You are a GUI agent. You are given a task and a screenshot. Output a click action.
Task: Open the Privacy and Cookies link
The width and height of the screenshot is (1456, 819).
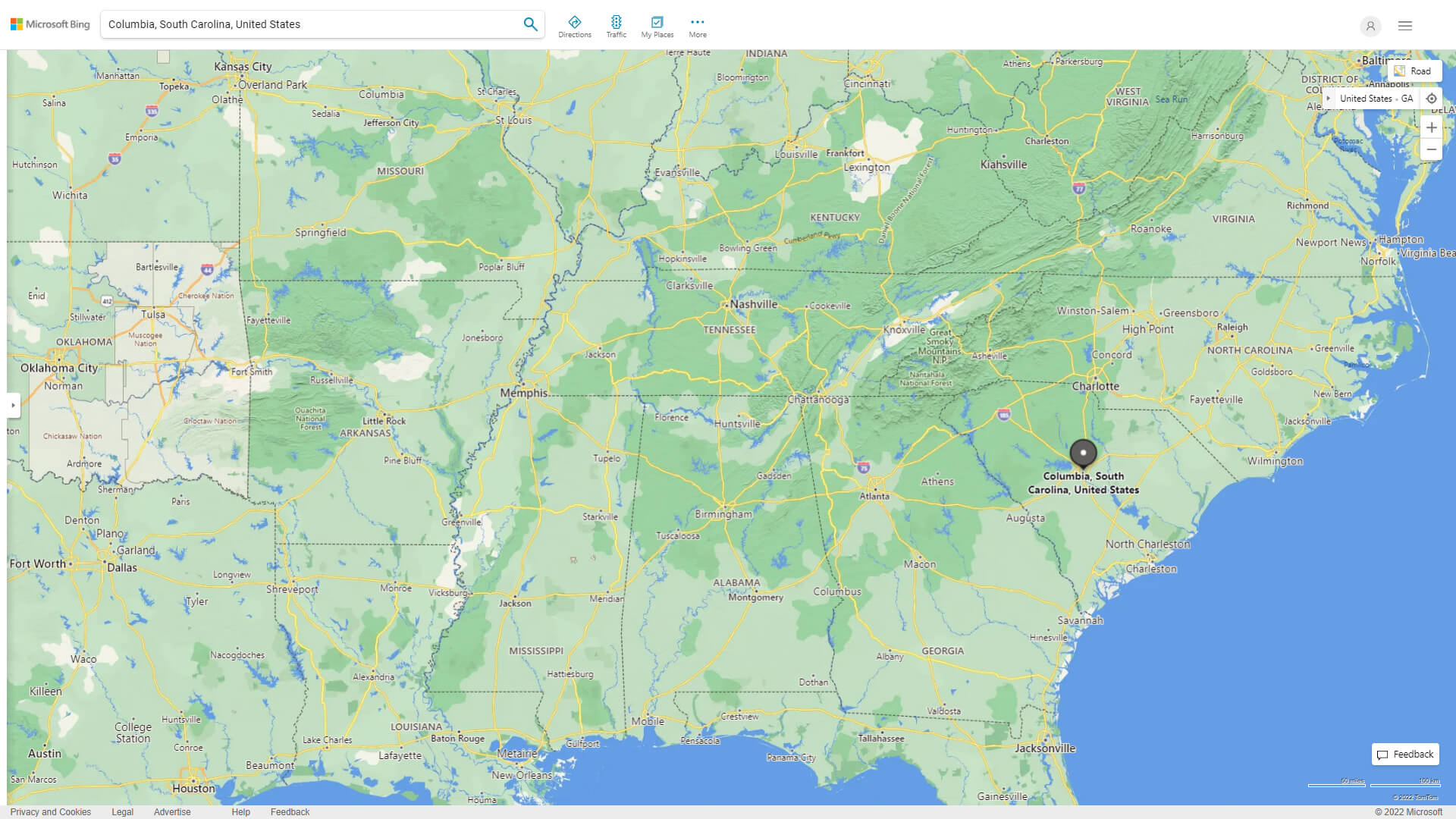coord(51,811)
